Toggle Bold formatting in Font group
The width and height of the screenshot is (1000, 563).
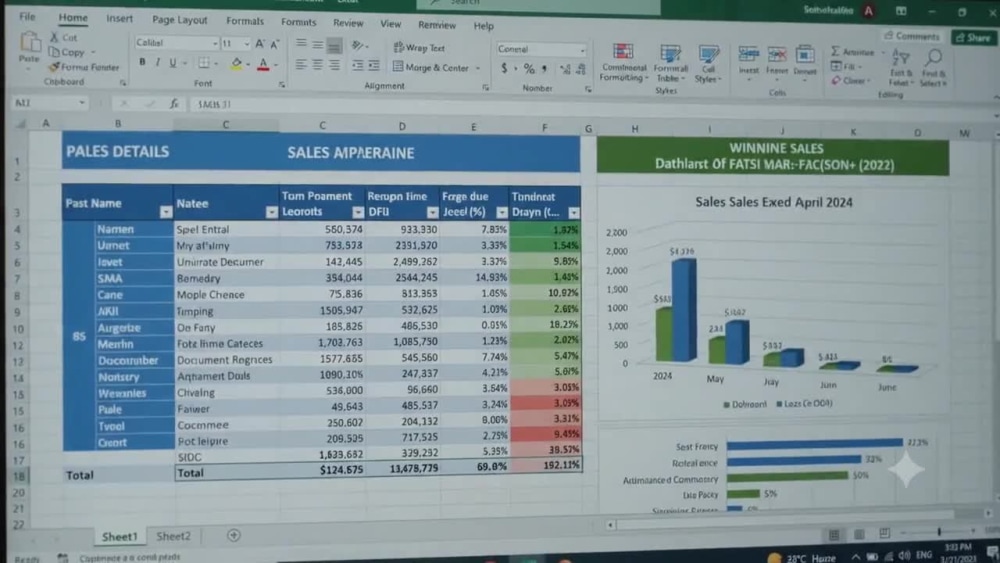point(142,62)
